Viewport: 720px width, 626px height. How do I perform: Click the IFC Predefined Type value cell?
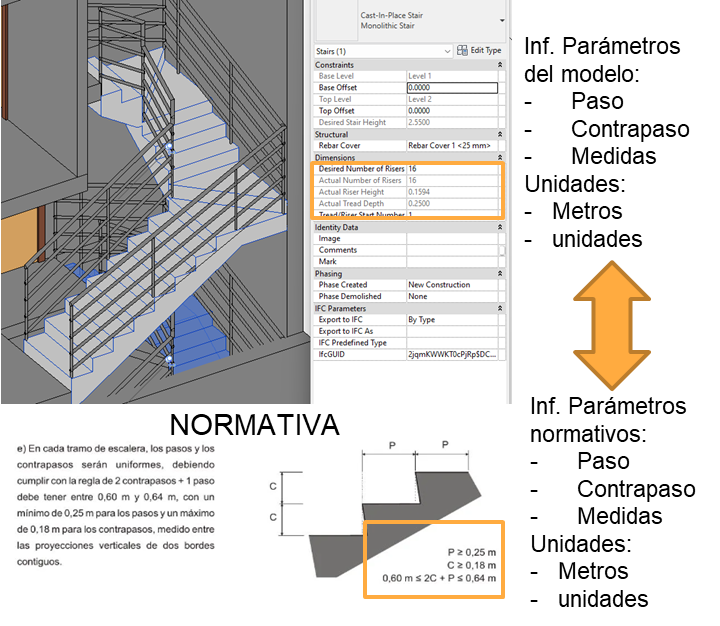pos(452,343)
